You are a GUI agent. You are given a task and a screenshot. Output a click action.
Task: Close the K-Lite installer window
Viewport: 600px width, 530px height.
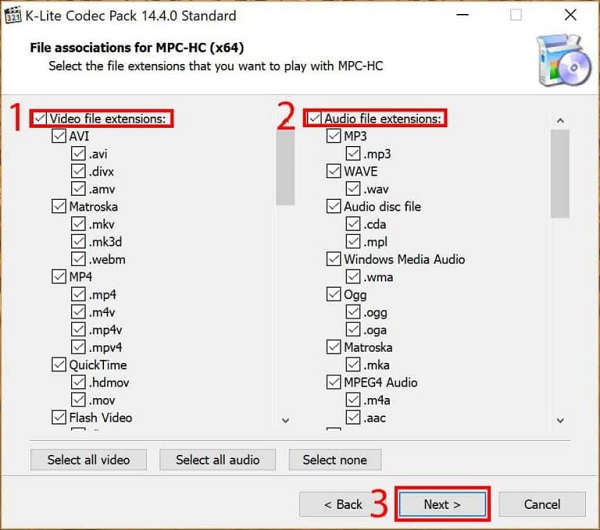(571, 15)
